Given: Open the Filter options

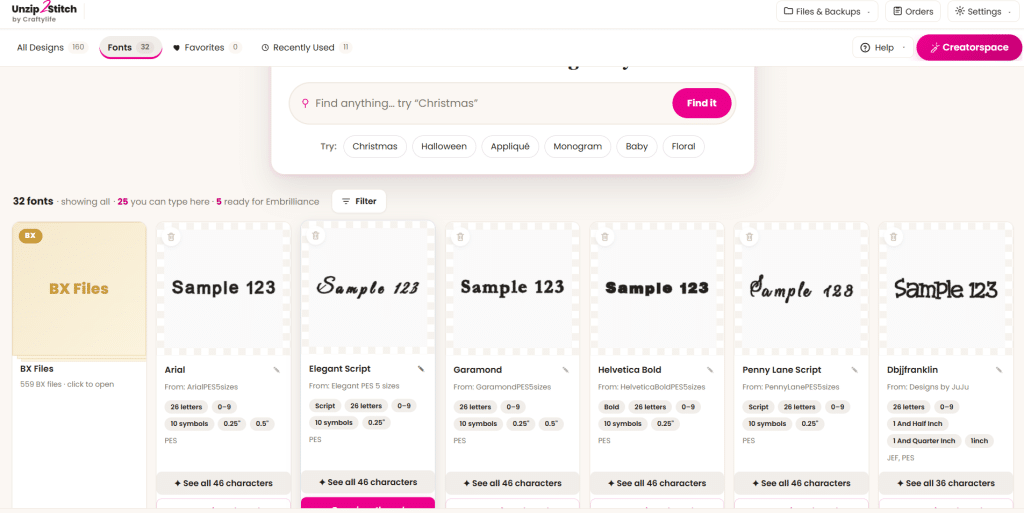Looking at the screenshot, I should 359,201.
